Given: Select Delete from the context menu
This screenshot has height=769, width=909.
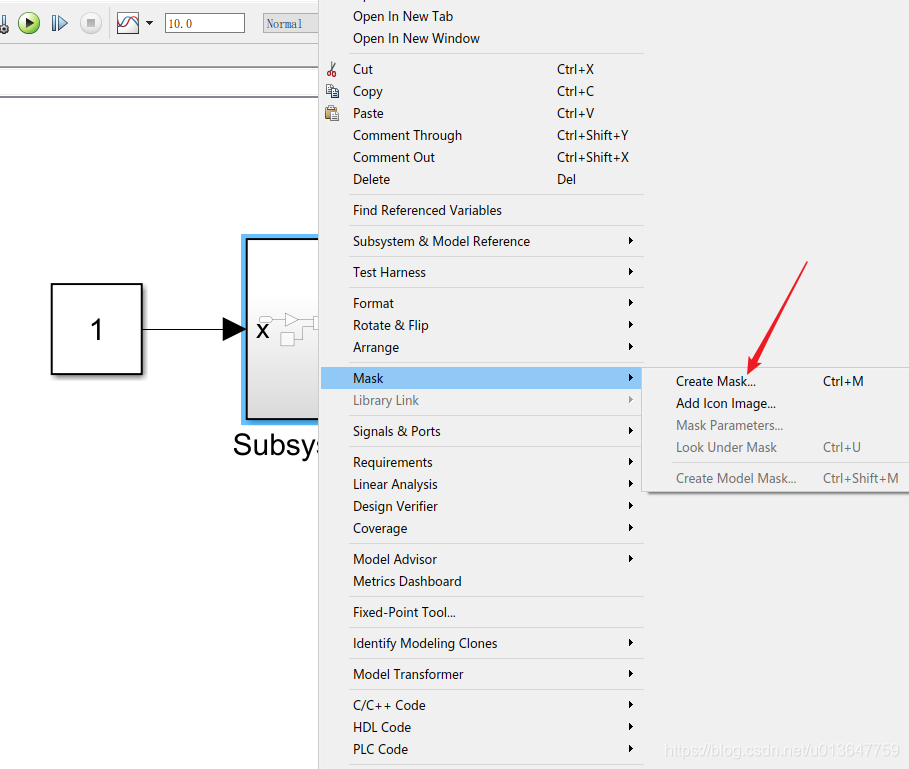Looking at the screenshot, I should (x=481, y=179).
